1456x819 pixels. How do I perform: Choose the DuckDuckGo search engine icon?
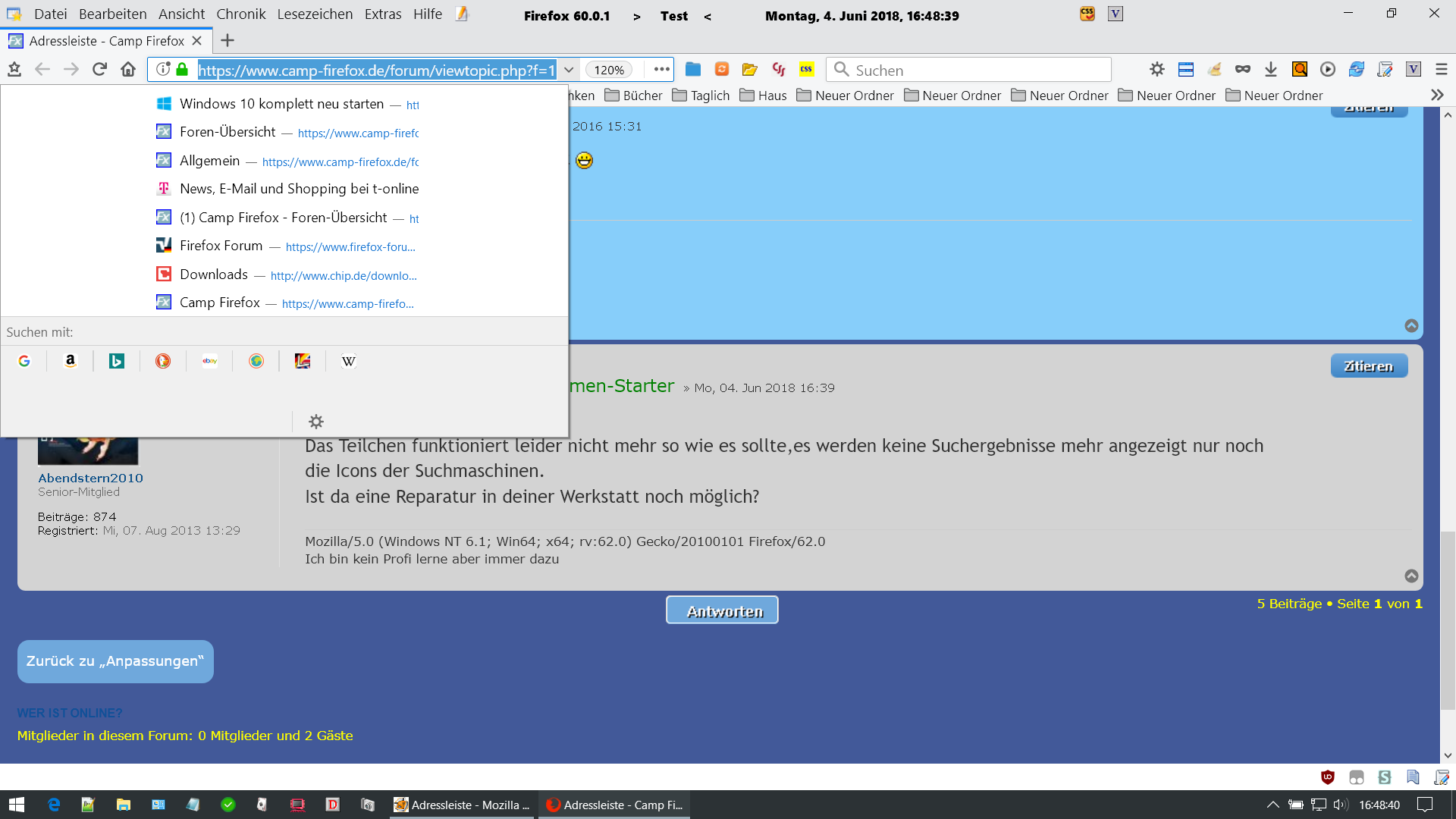click(163, 362)
